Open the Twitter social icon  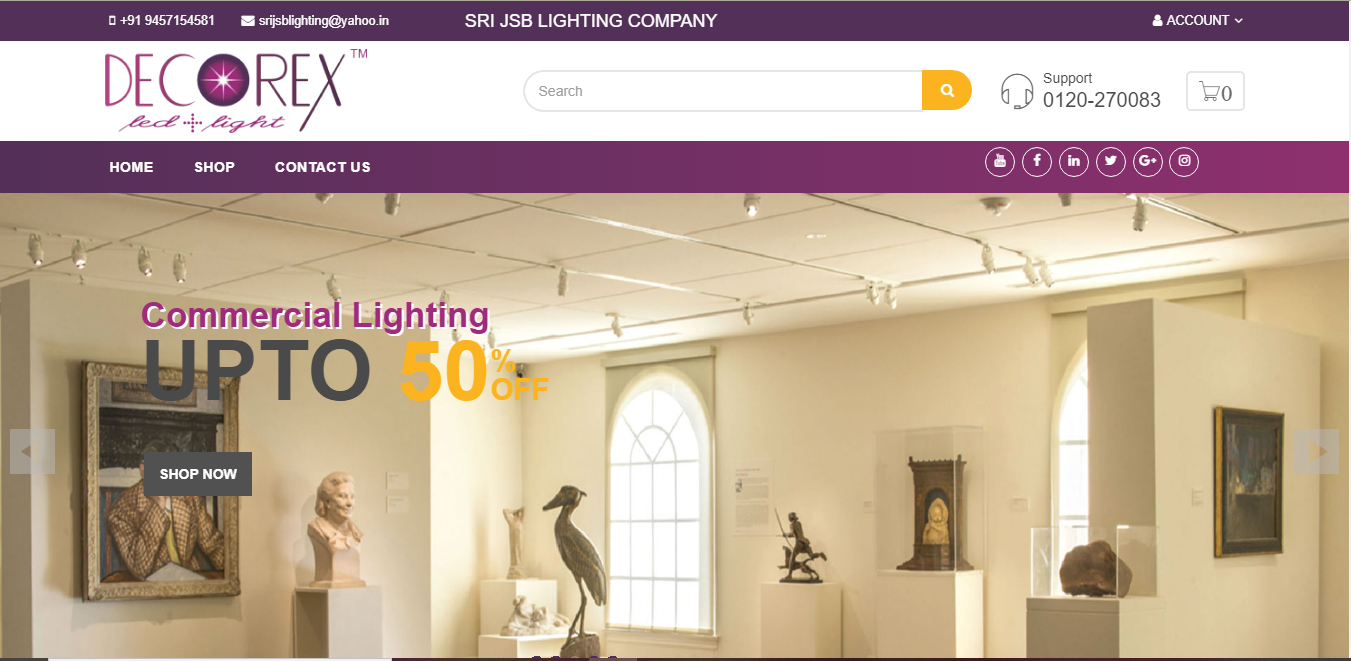click(1110, 161)
